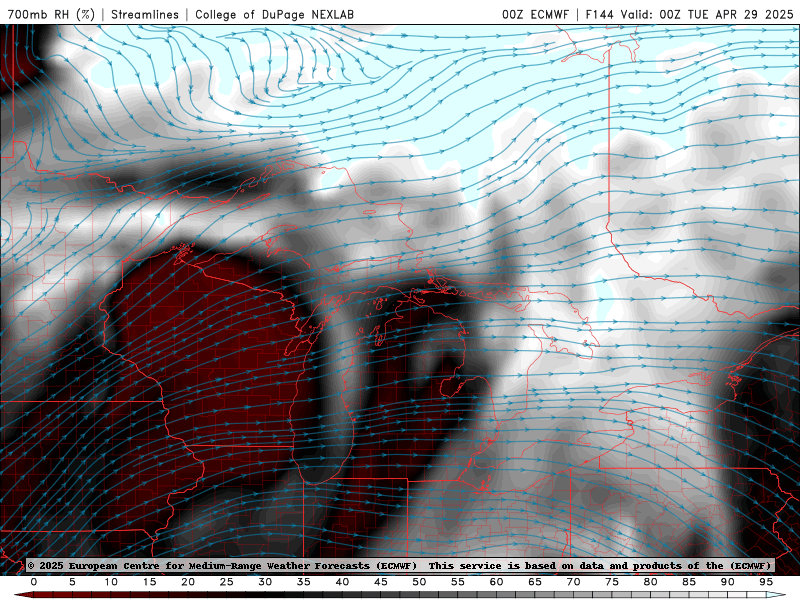Screen dimensions: 800x600
Task: Select the "90" color scale label
Action: point(728,582)
